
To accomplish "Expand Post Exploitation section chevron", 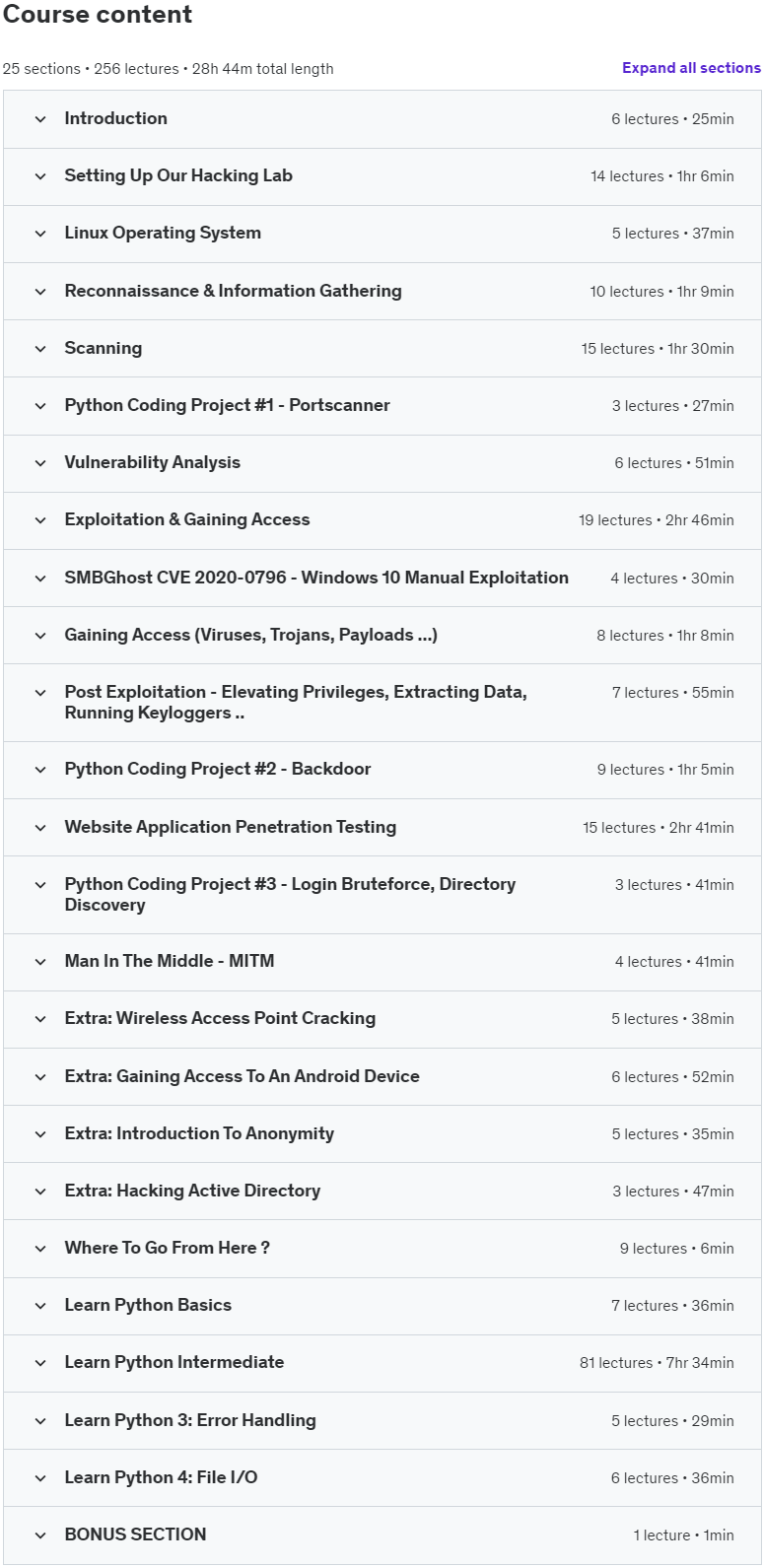I will point(40,693).
